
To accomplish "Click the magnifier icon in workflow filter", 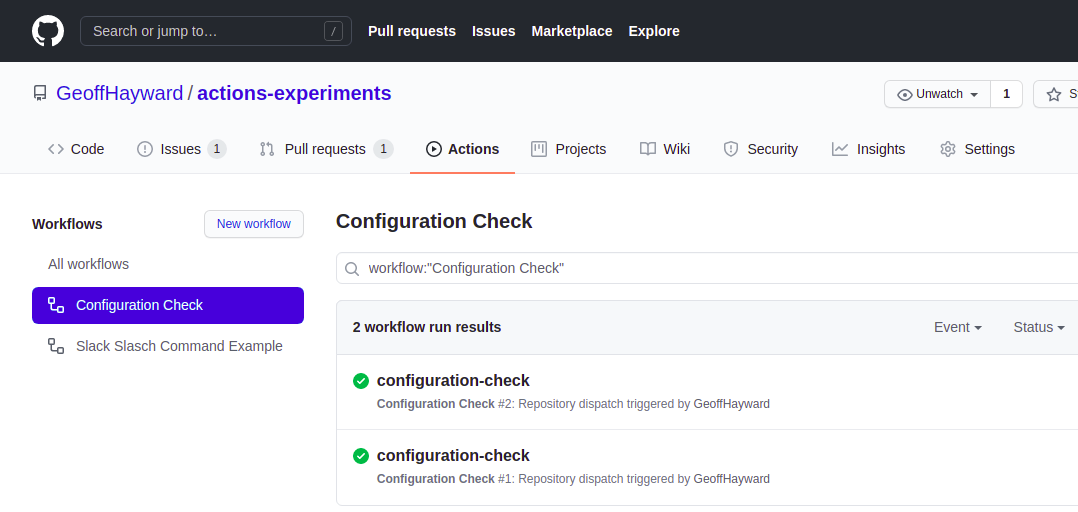I will pyautogui.click(x=352, y=269).
